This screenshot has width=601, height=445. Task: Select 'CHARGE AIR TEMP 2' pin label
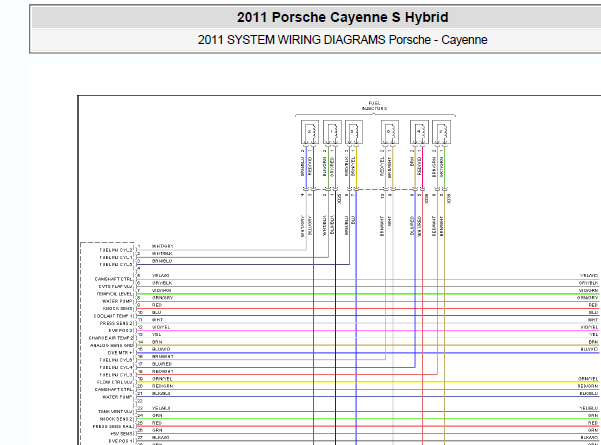point(111,338)
